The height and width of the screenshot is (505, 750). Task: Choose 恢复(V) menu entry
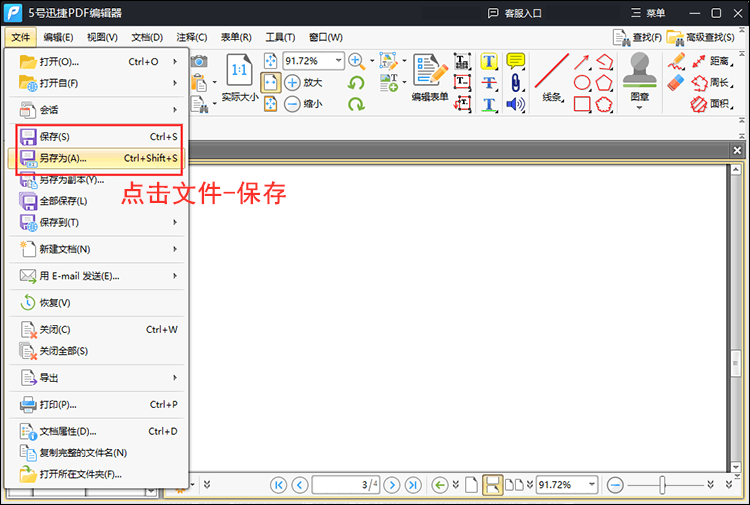click(97, 303)
